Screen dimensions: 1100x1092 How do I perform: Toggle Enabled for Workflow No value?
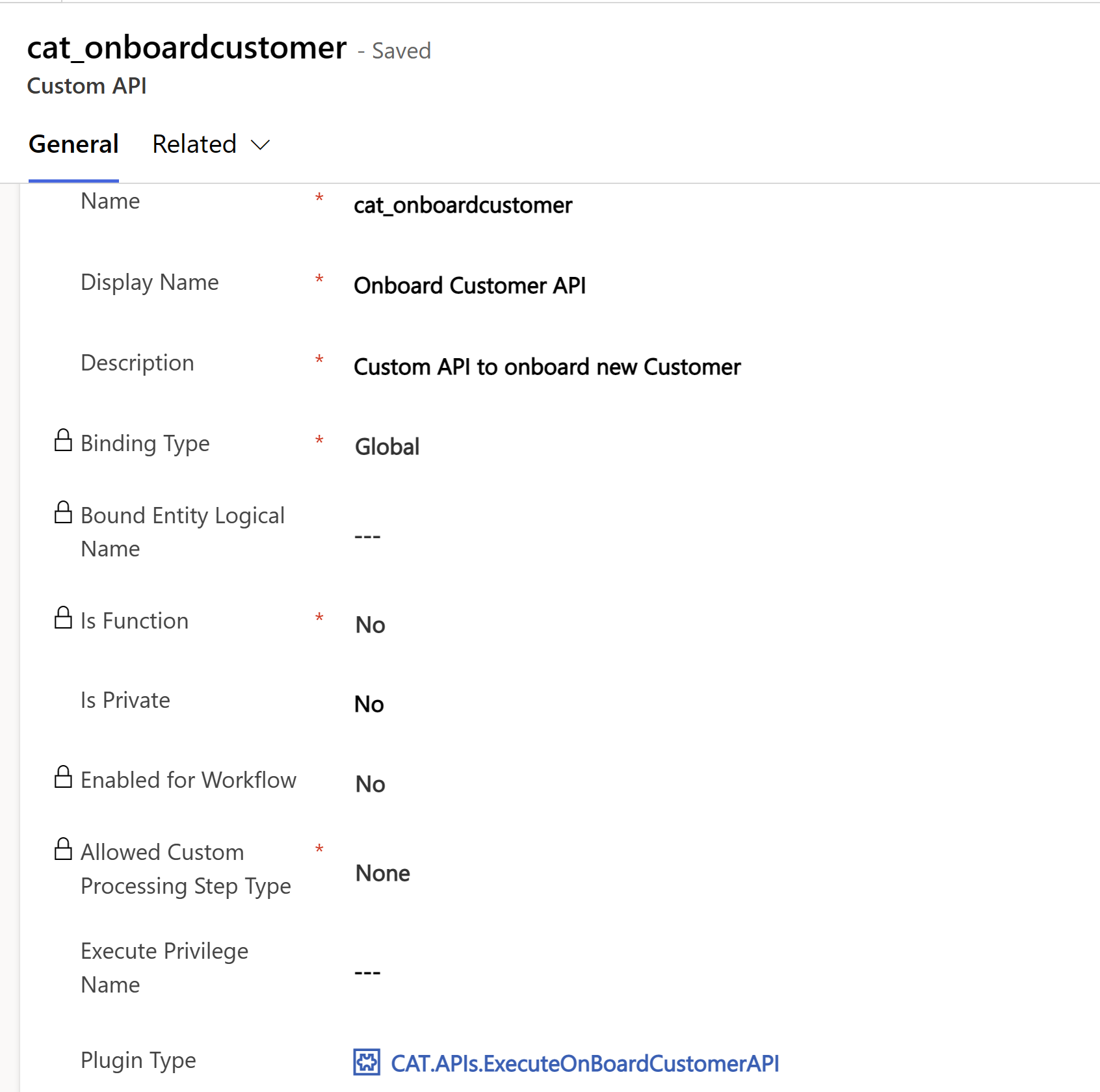pos(371,785)
